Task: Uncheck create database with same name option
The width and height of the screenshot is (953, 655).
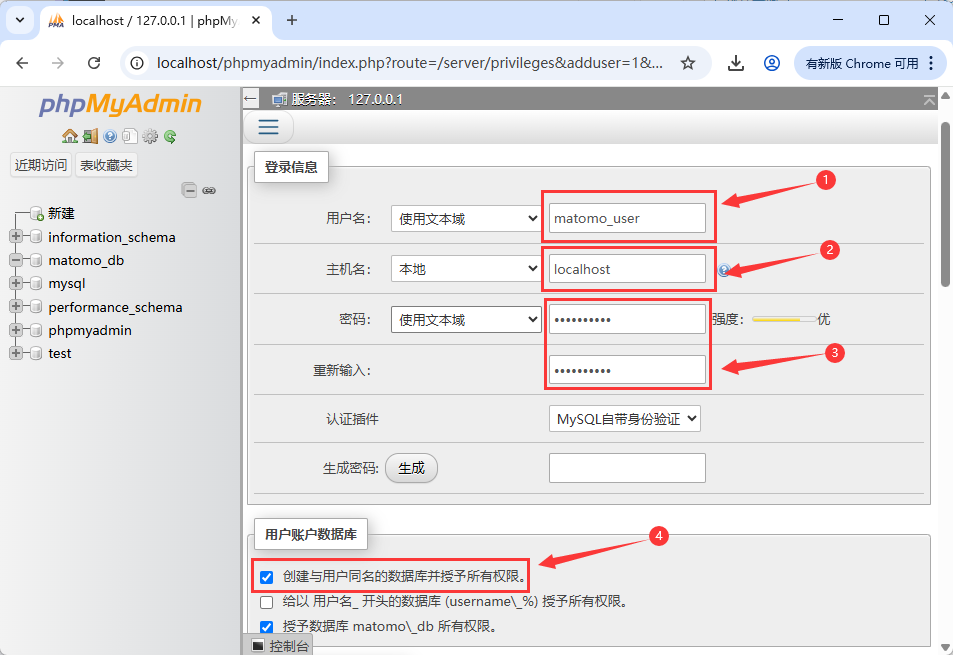Action: pyautogui.click(x=266, y=577)
